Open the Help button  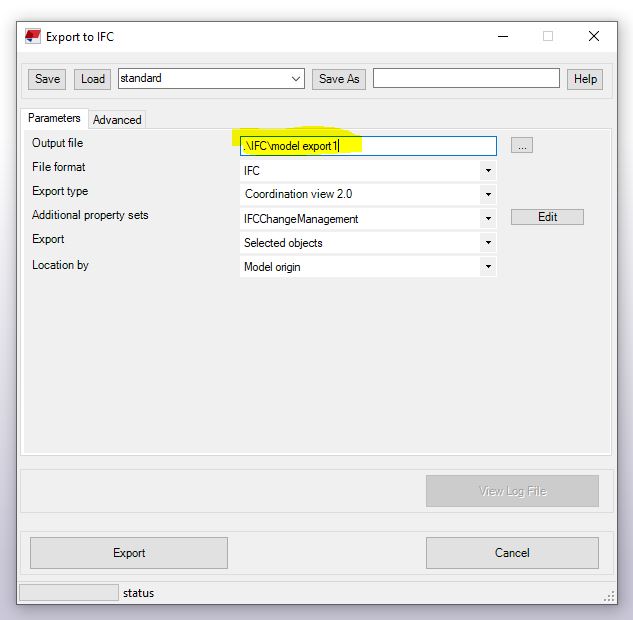585,79
